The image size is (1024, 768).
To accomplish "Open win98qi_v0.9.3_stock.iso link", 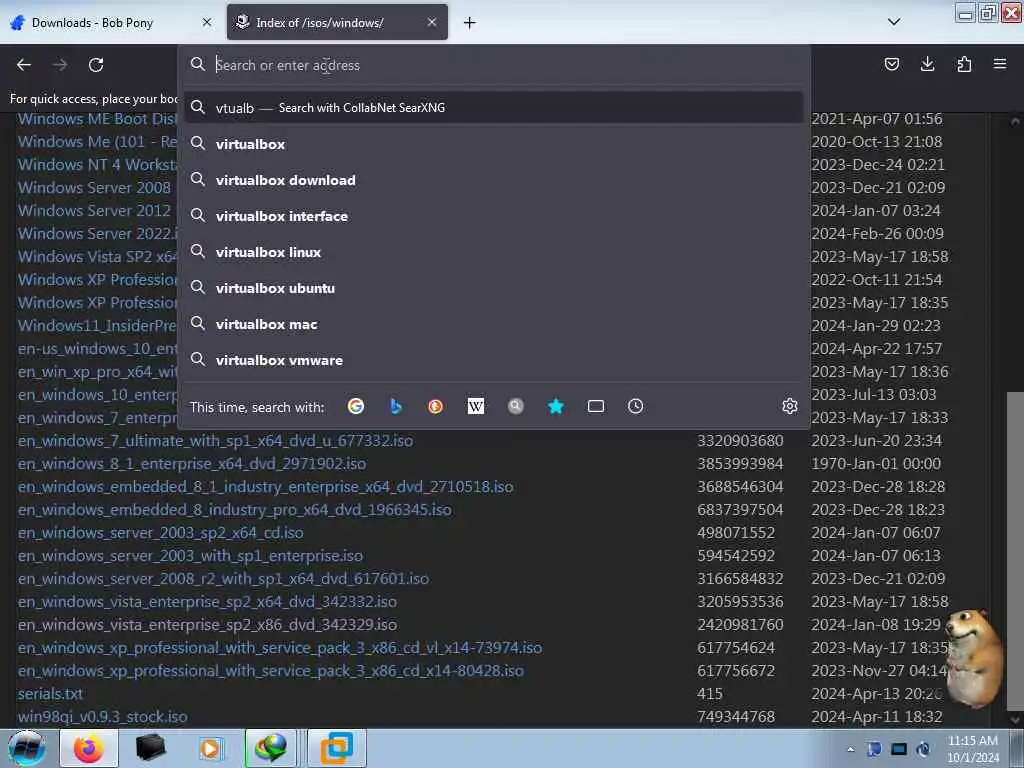I will [x=103, y=716].
